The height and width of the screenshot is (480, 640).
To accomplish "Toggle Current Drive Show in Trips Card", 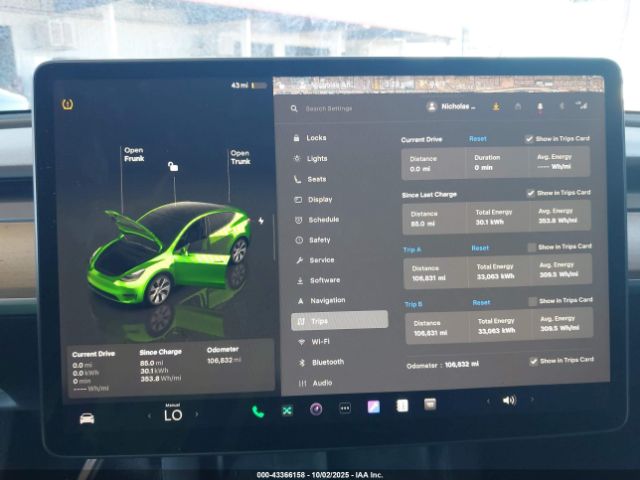I will click(529, 139).
